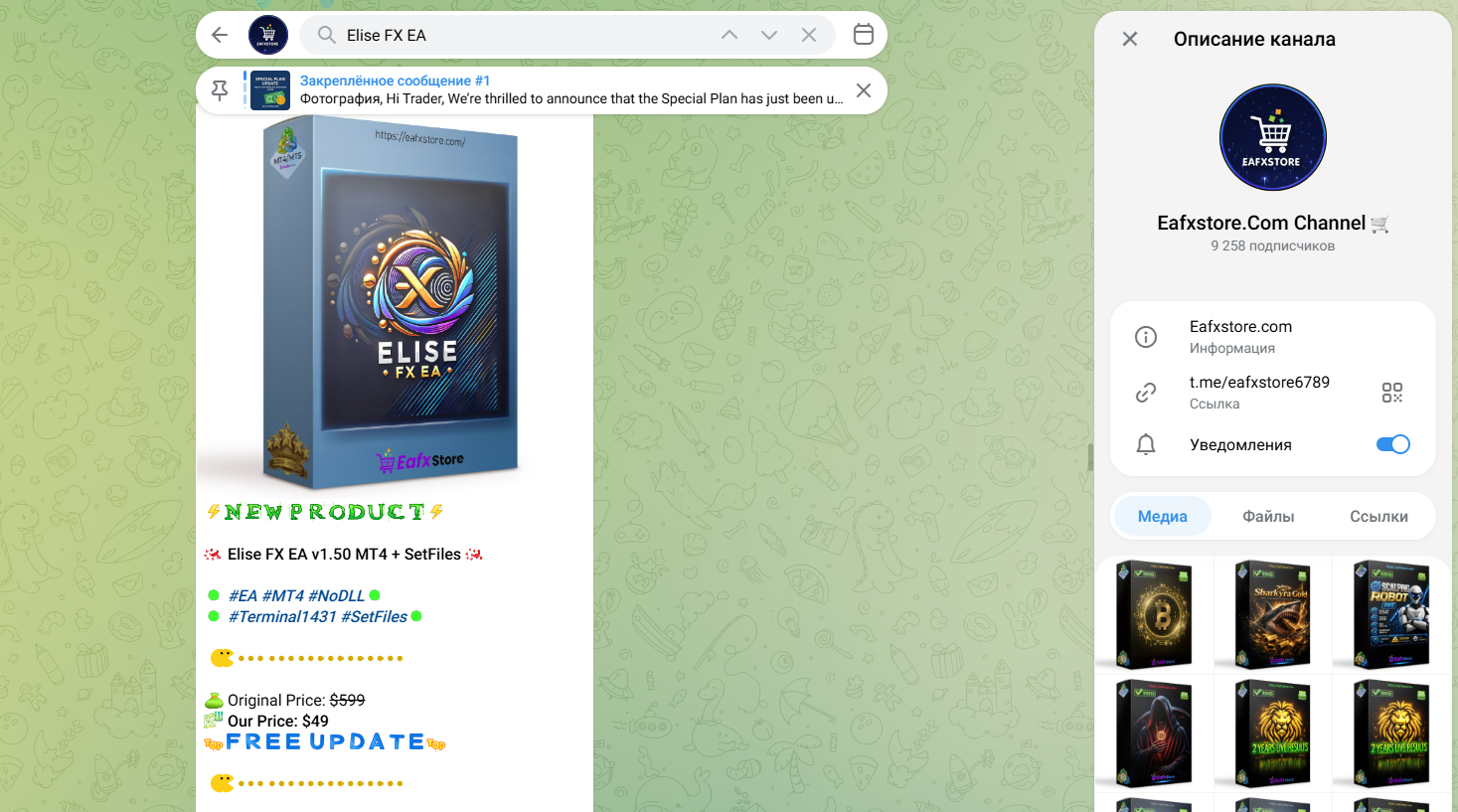The width and height of the screenshot is (1458, 812).
Task: Click the #Terminal1431 hashtag
Action: (x=282, y=616)
